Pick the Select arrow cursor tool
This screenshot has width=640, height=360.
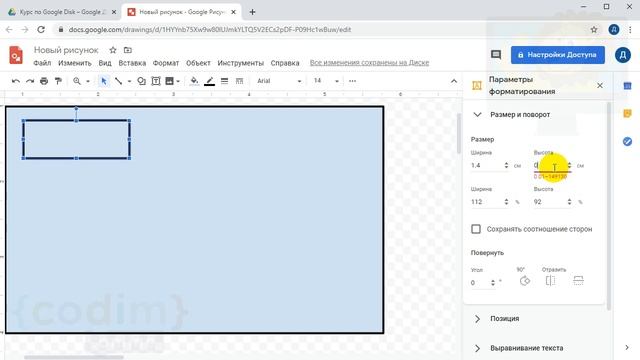[x=104, y=81]
